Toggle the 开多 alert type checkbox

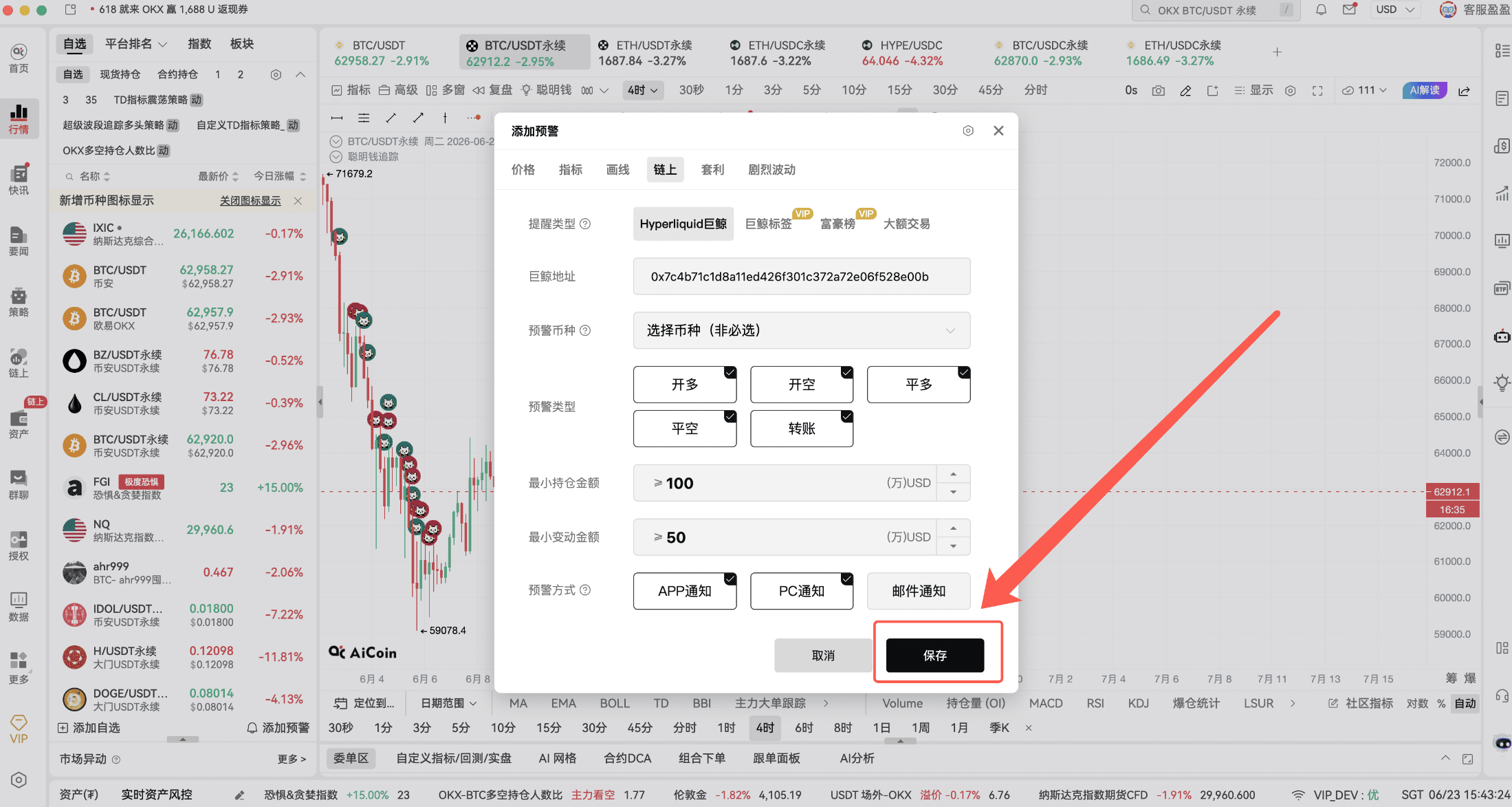tap(685, 385)
